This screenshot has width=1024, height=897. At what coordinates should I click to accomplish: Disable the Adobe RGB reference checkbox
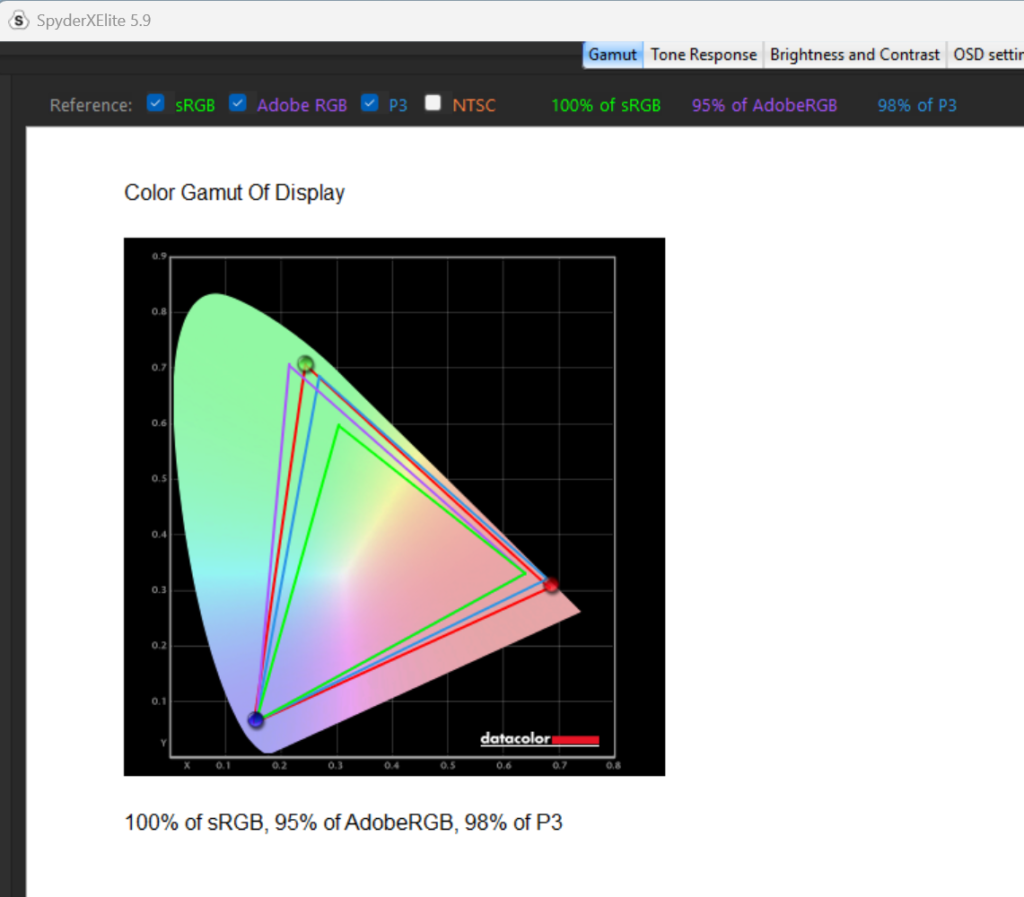pyautogui.click(x=238, y=103)
